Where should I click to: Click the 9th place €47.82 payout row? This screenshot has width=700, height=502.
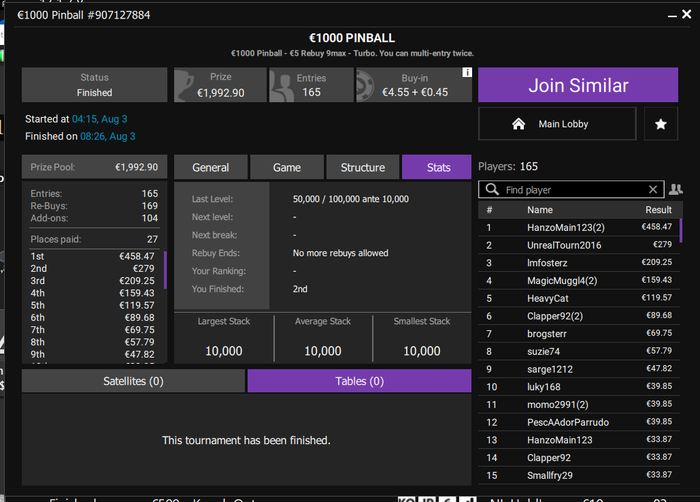tap(92, 355)
